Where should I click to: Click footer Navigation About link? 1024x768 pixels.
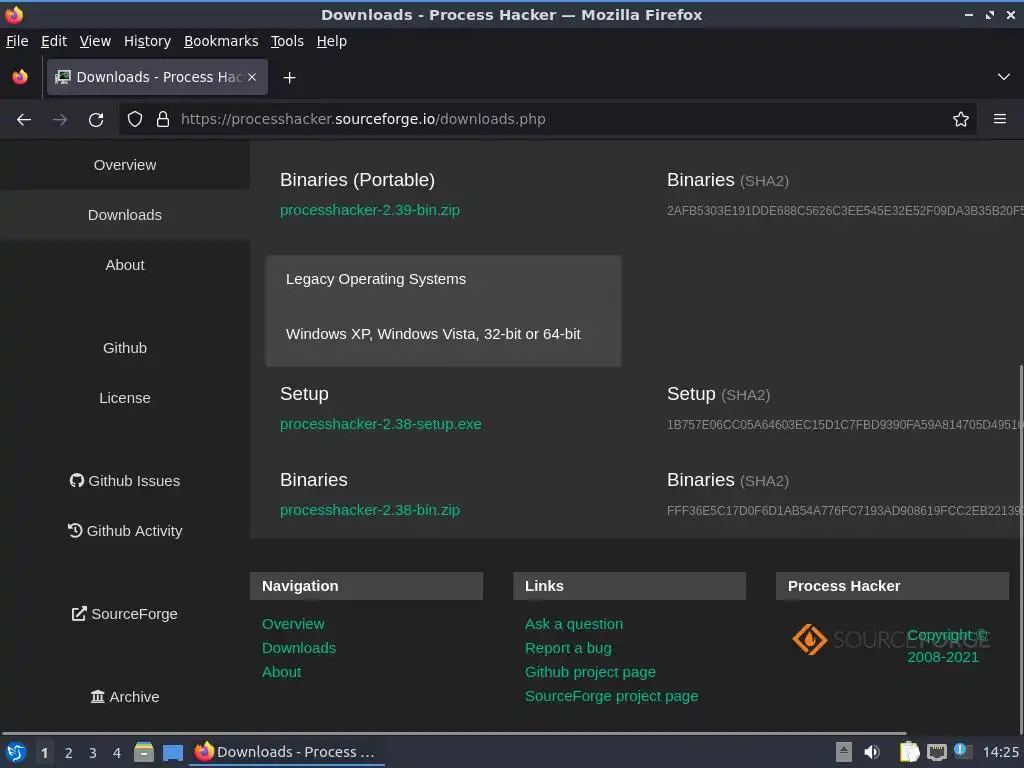(x=281, y=672)
